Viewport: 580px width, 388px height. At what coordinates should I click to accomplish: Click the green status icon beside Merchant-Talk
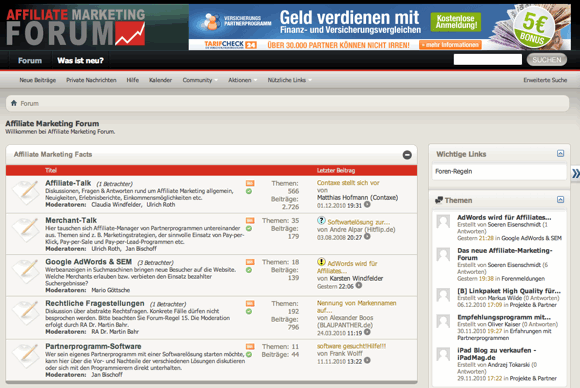pos(249,229)
